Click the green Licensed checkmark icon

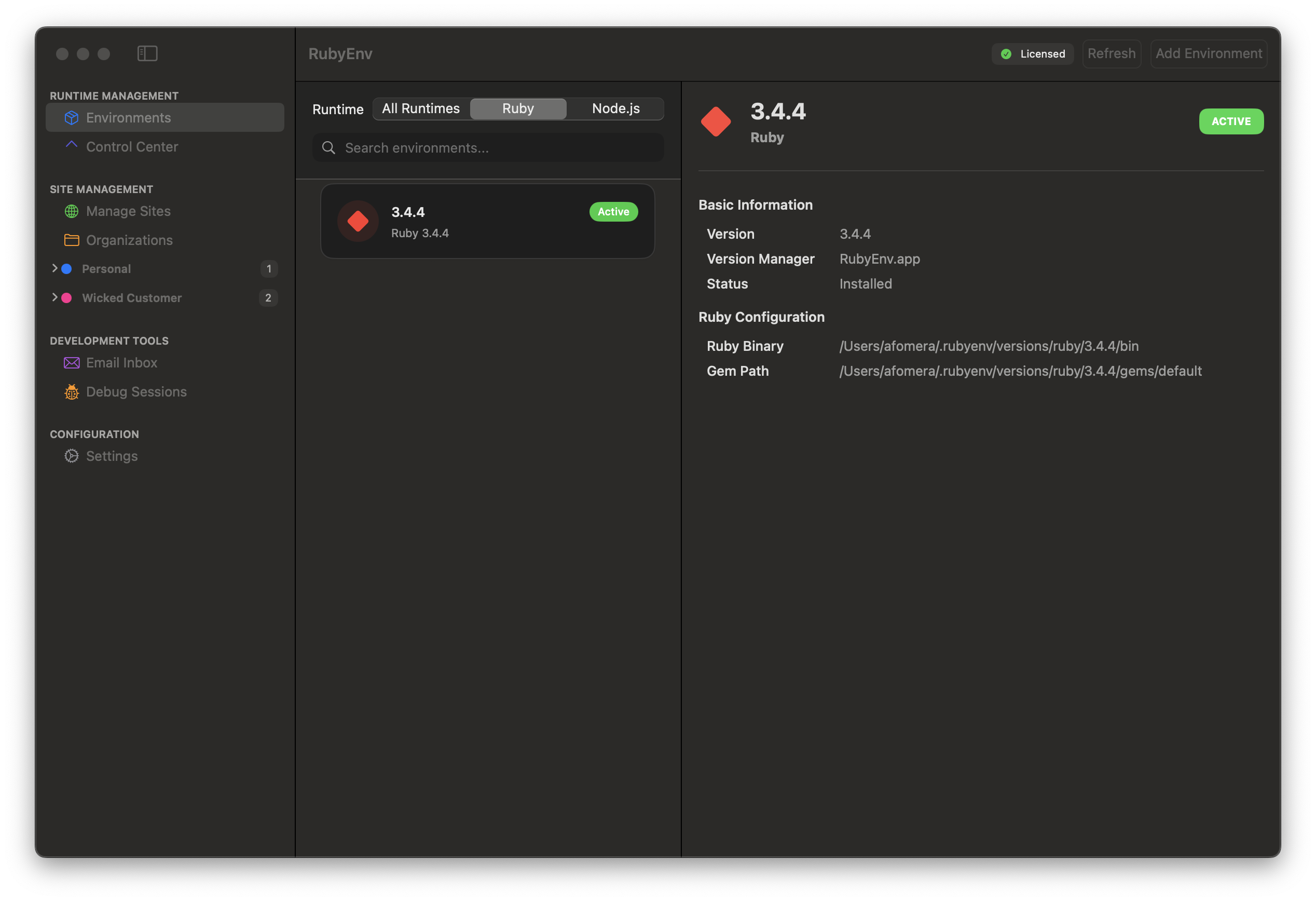click(x=1006, y=54)
